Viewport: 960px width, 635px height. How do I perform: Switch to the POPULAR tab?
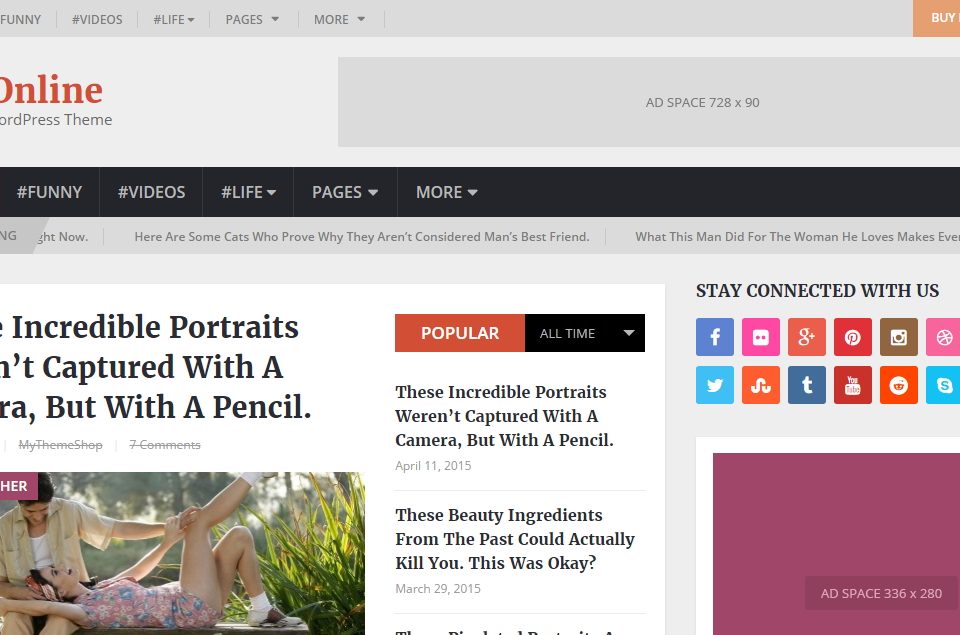(x=460, y=333)
